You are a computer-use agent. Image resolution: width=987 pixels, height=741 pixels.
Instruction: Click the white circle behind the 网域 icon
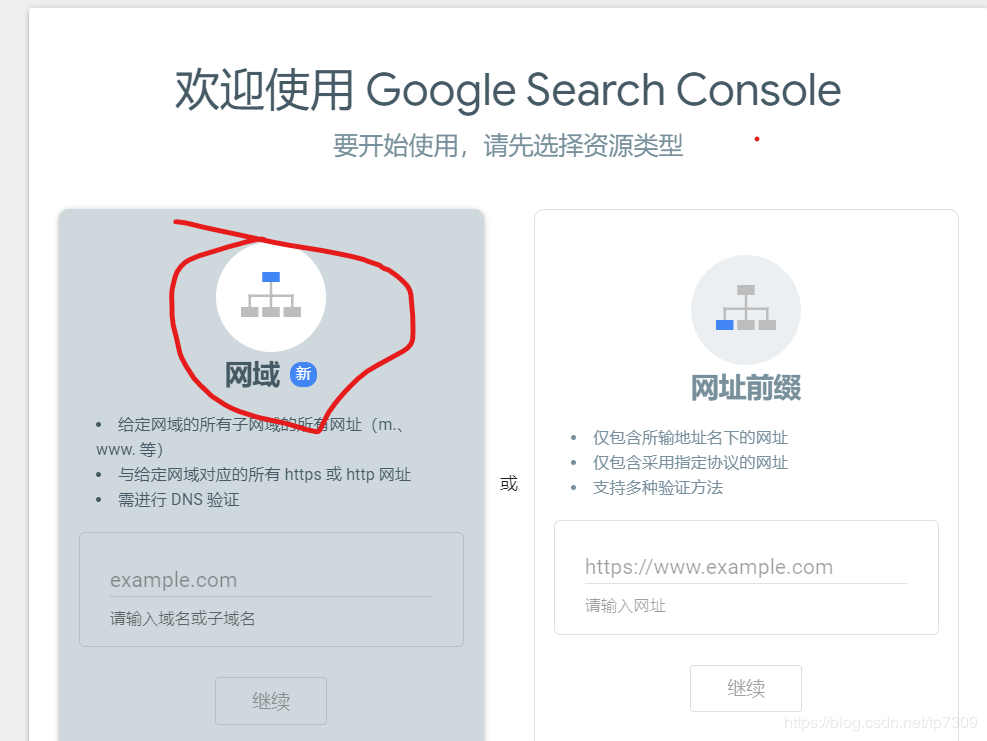pos(271,296)
